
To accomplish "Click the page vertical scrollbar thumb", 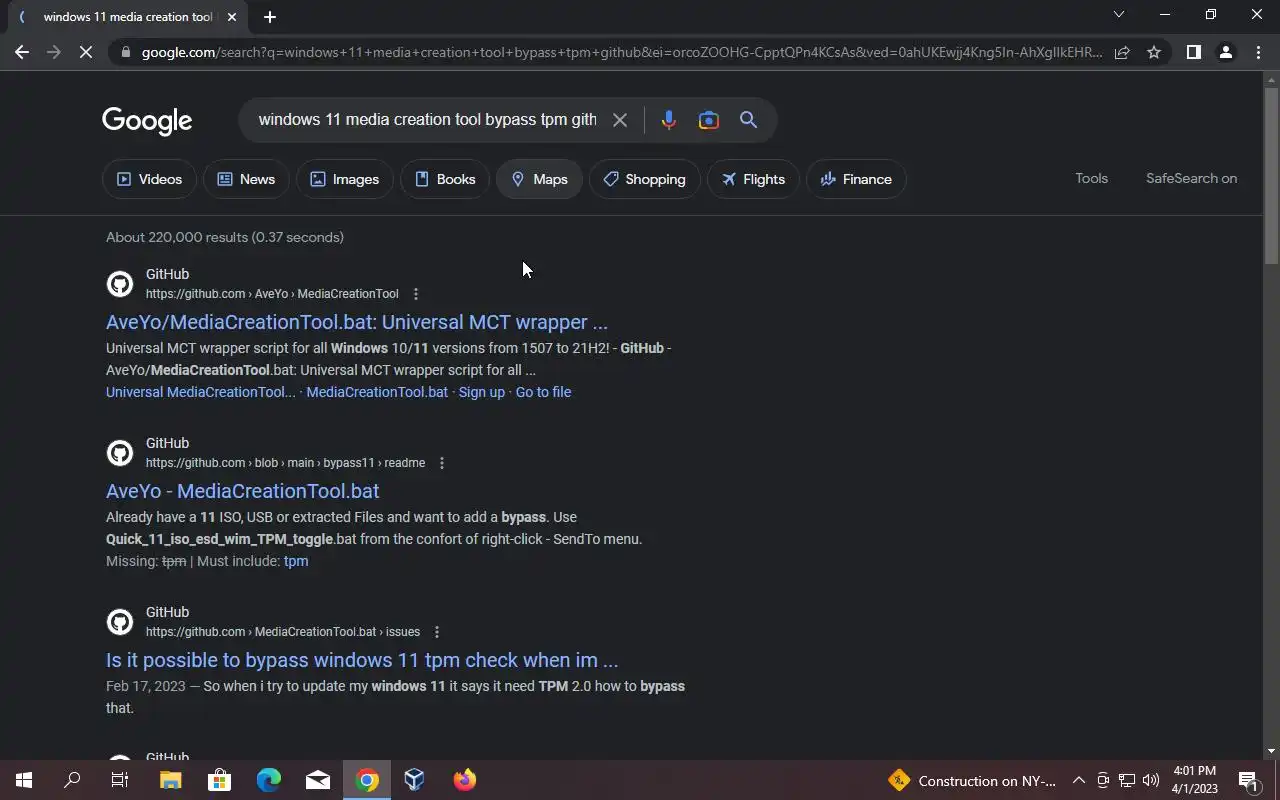I will (1271, 175).
